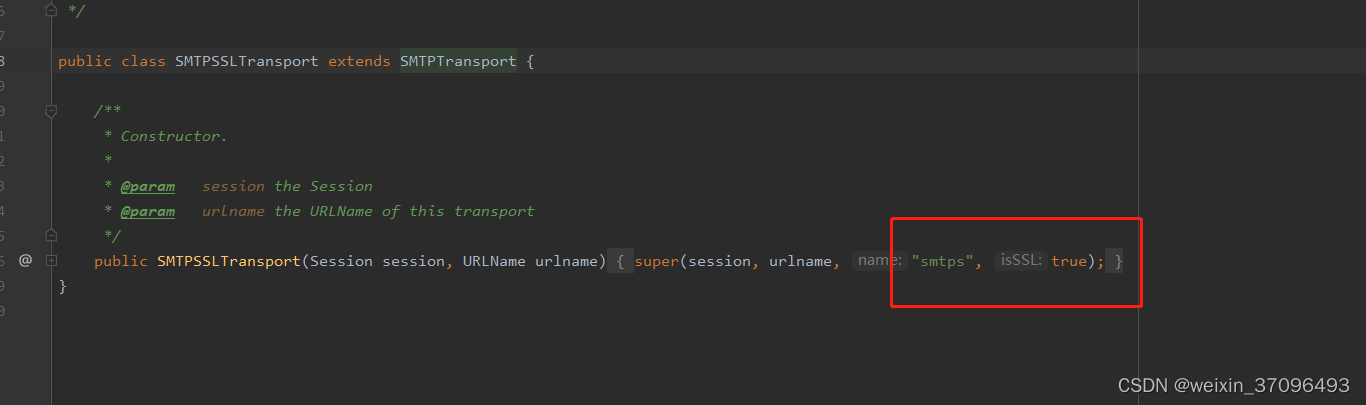This screenshot has width=1366, height=405.
Task: Click the second @param tag for urlname
Action: [147, 211]
